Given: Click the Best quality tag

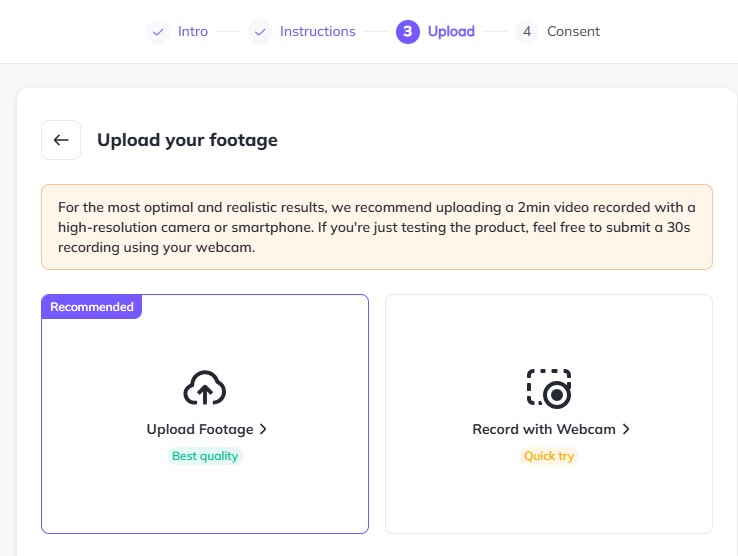Looking at the screenshot, I should [205, 456].
